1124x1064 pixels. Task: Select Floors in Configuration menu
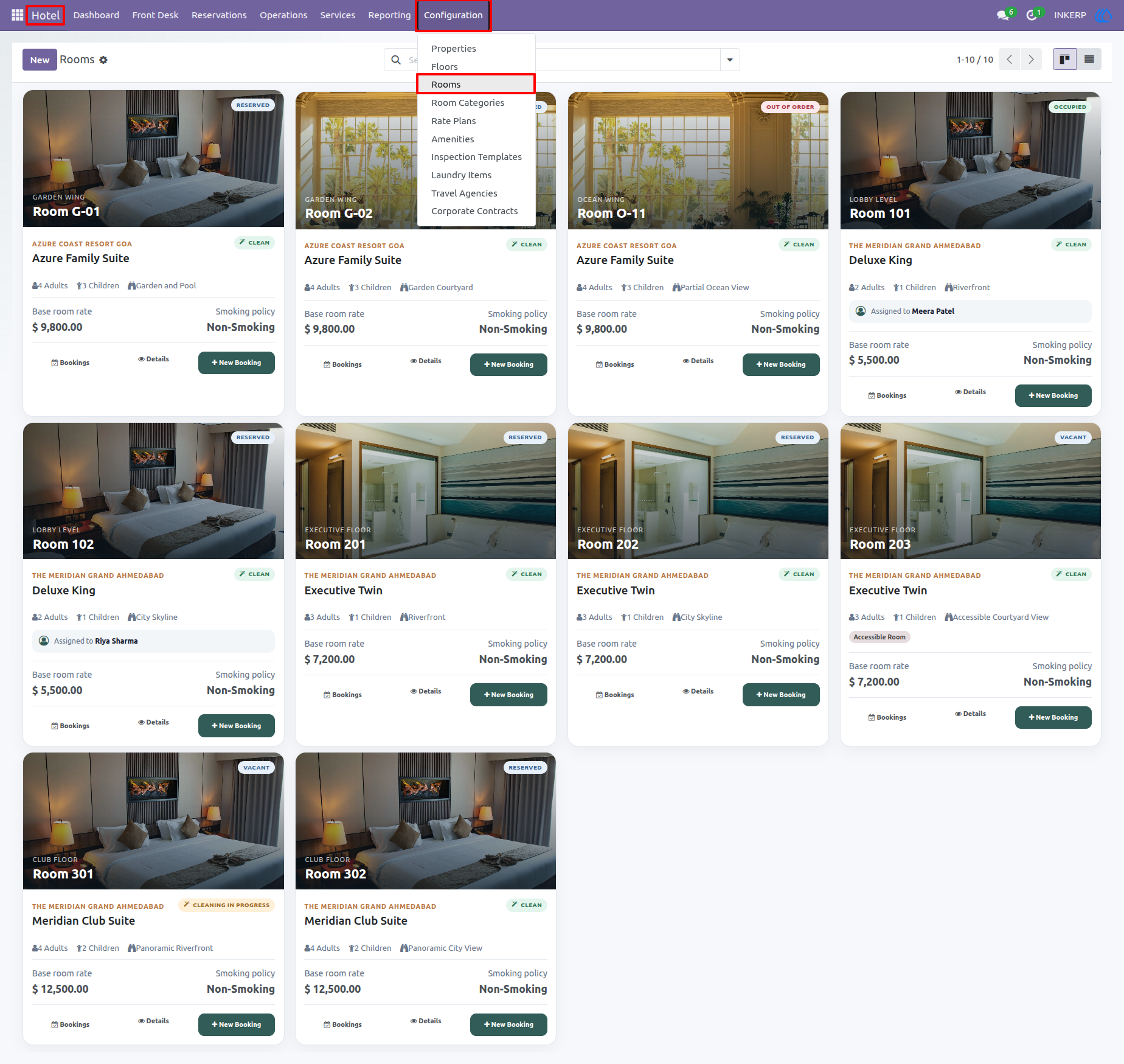476,67
